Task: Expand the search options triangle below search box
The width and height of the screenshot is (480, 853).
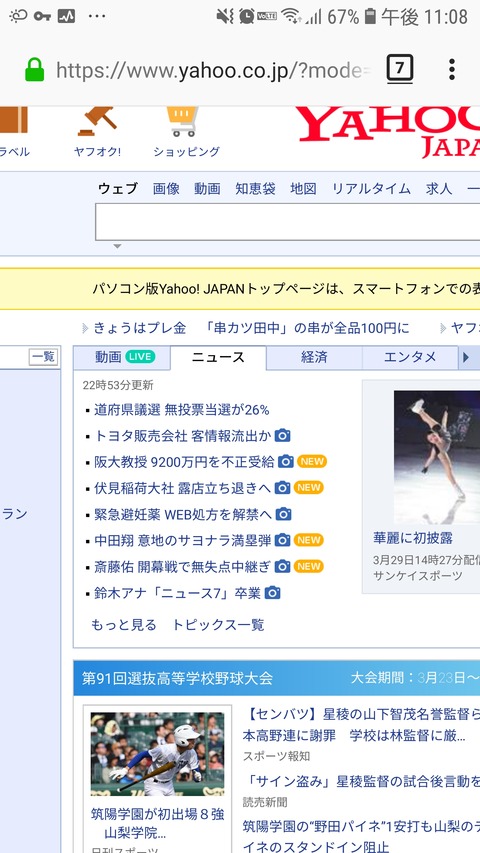Action: 117,246
